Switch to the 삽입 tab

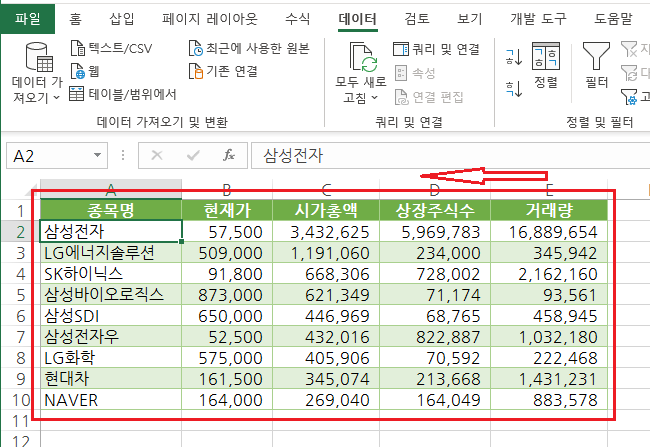(121, 19)
